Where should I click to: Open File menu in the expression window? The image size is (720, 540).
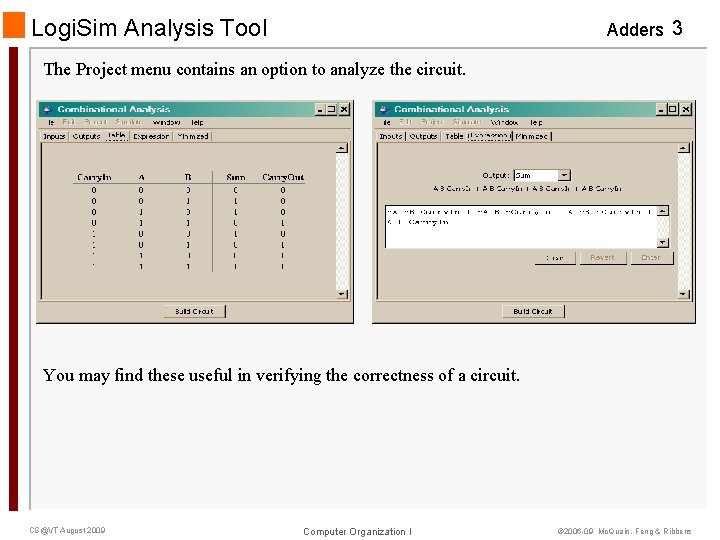[x=387, y=122]
